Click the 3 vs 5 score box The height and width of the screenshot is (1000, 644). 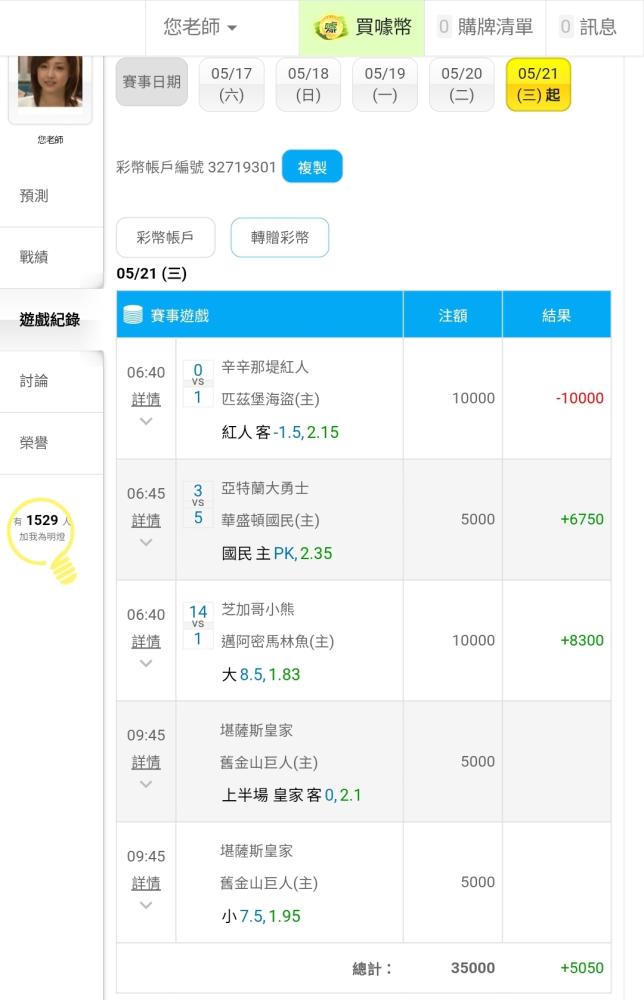[198, 504]
